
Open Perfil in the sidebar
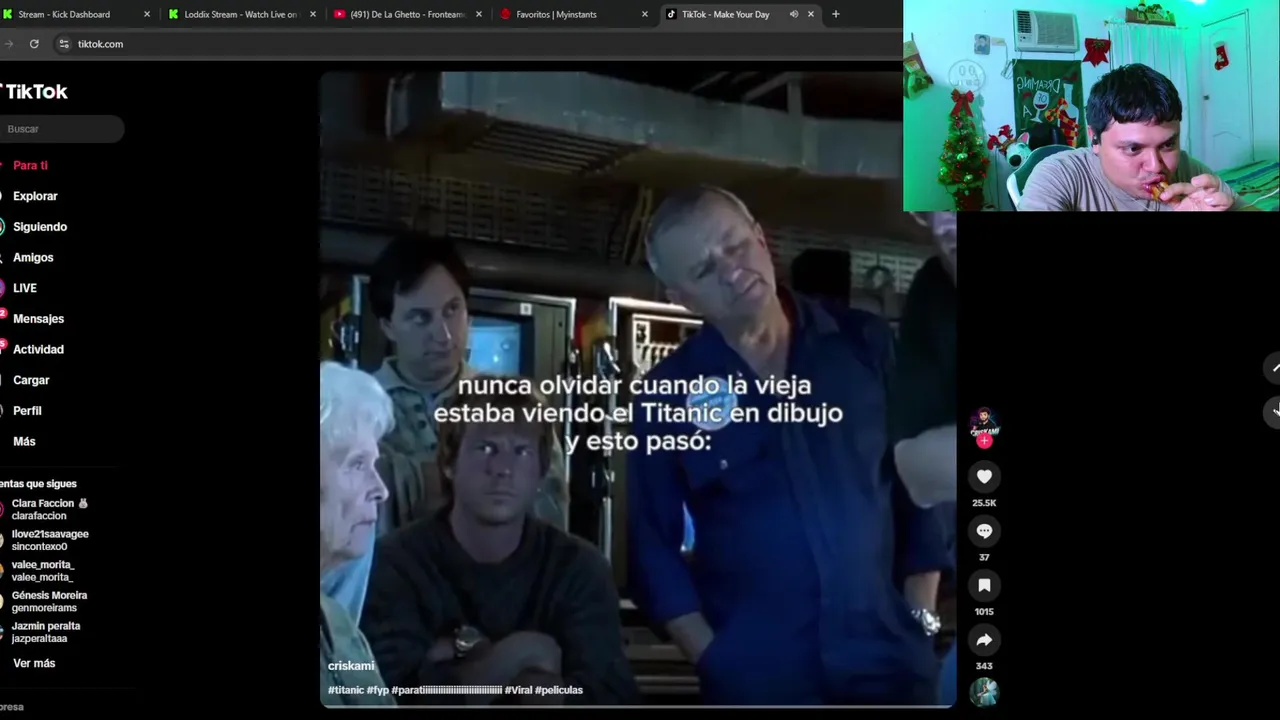point(27,411)
